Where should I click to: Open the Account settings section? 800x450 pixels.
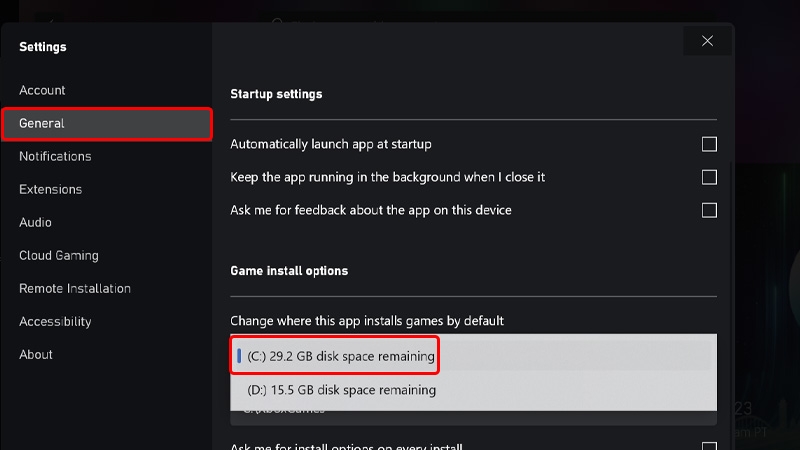pyautogui.click(x=42, y=90)
